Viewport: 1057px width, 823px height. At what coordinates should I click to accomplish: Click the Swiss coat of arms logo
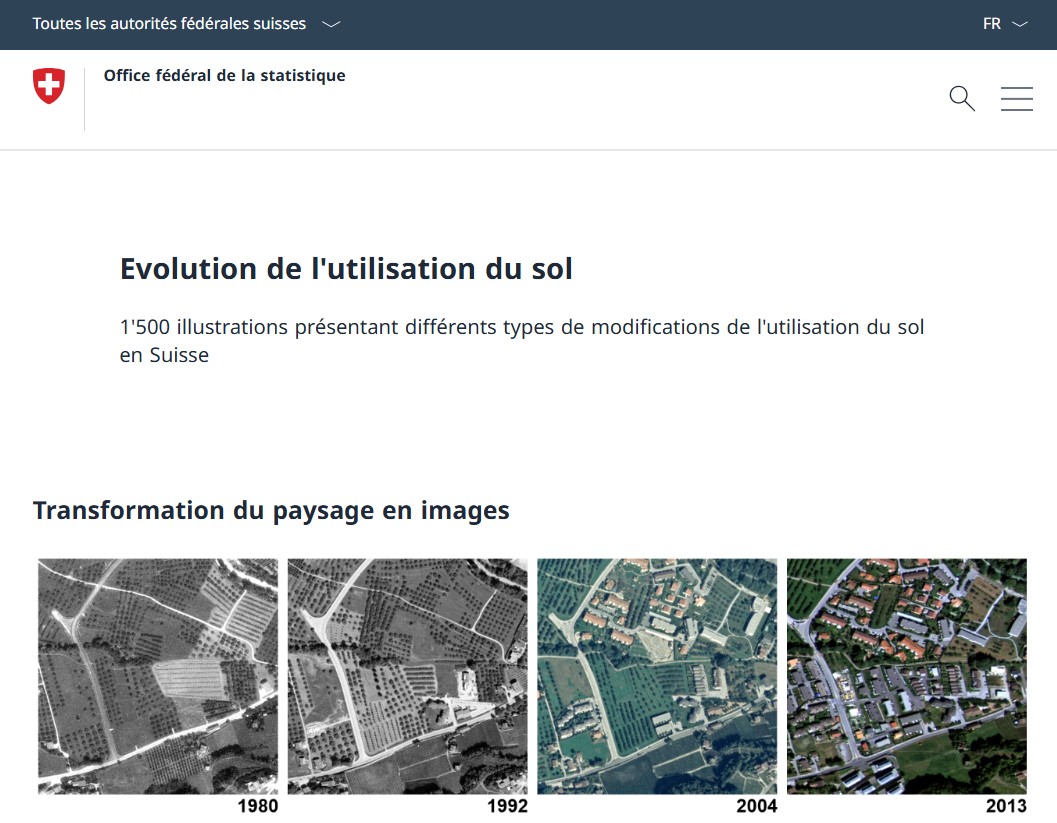coord(49,86)
